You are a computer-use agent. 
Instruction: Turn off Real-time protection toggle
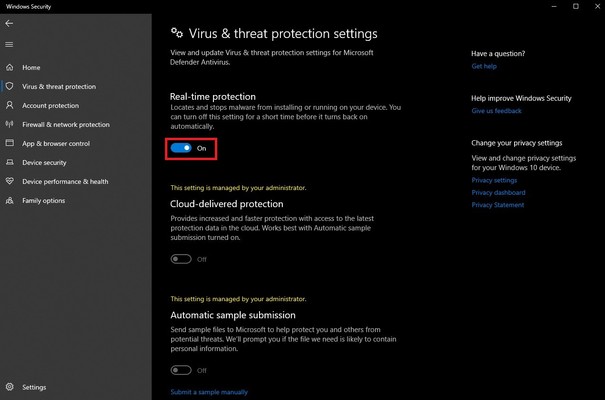(181, 148)
